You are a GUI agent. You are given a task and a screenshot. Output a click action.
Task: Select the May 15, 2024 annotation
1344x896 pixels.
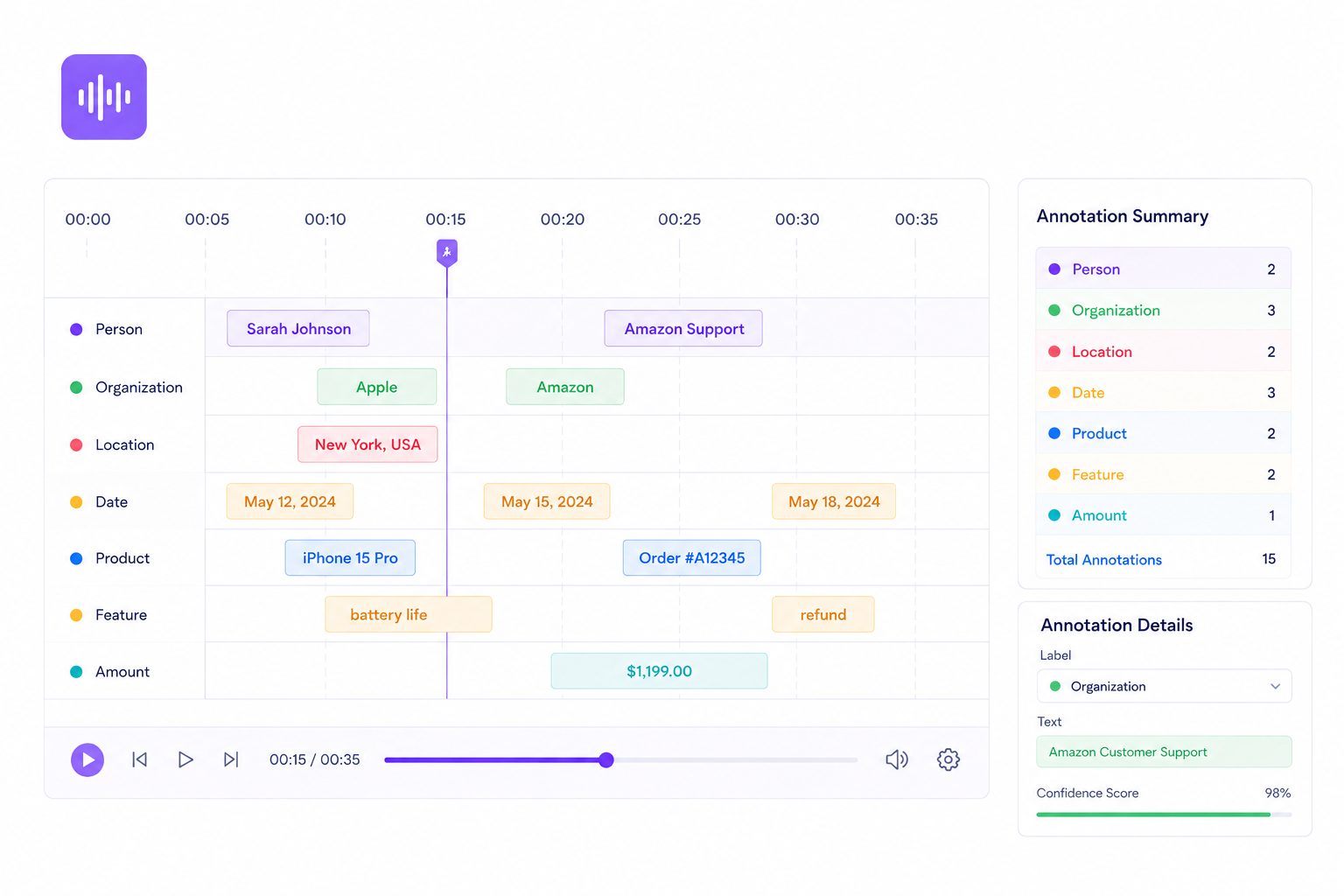(x=547, y=501)
